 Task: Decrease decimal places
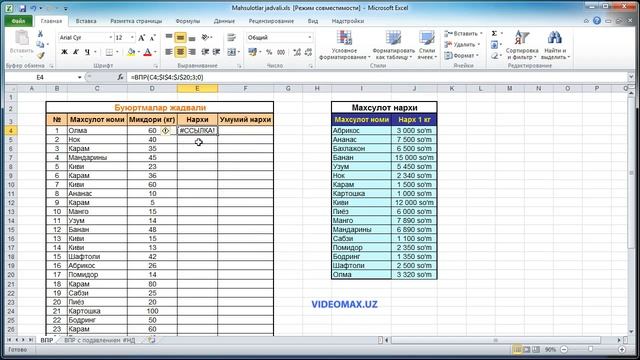(309, 52)
